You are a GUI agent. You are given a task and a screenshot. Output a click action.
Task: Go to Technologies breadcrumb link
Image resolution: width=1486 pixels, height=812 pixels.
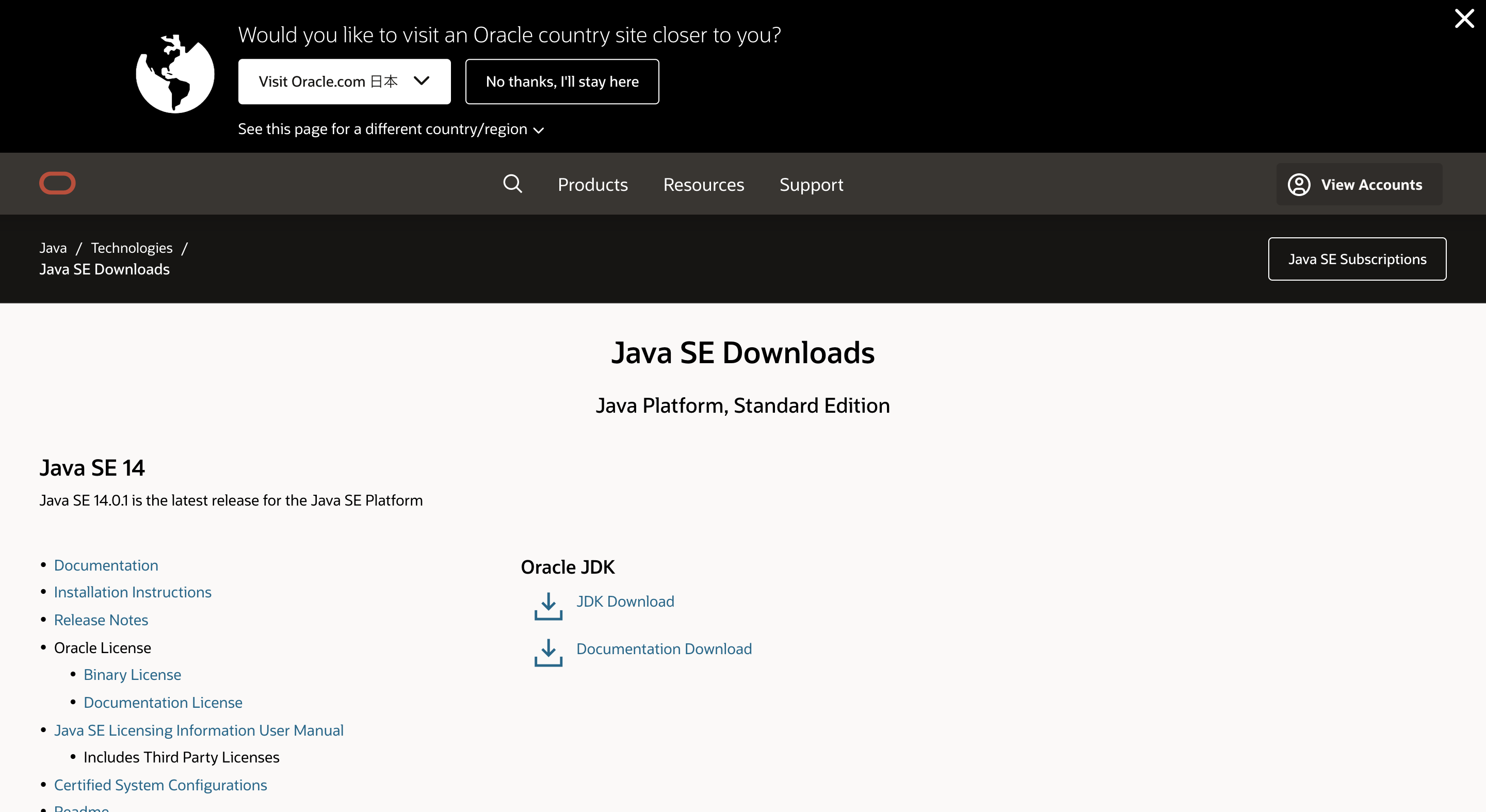[132, 248]
